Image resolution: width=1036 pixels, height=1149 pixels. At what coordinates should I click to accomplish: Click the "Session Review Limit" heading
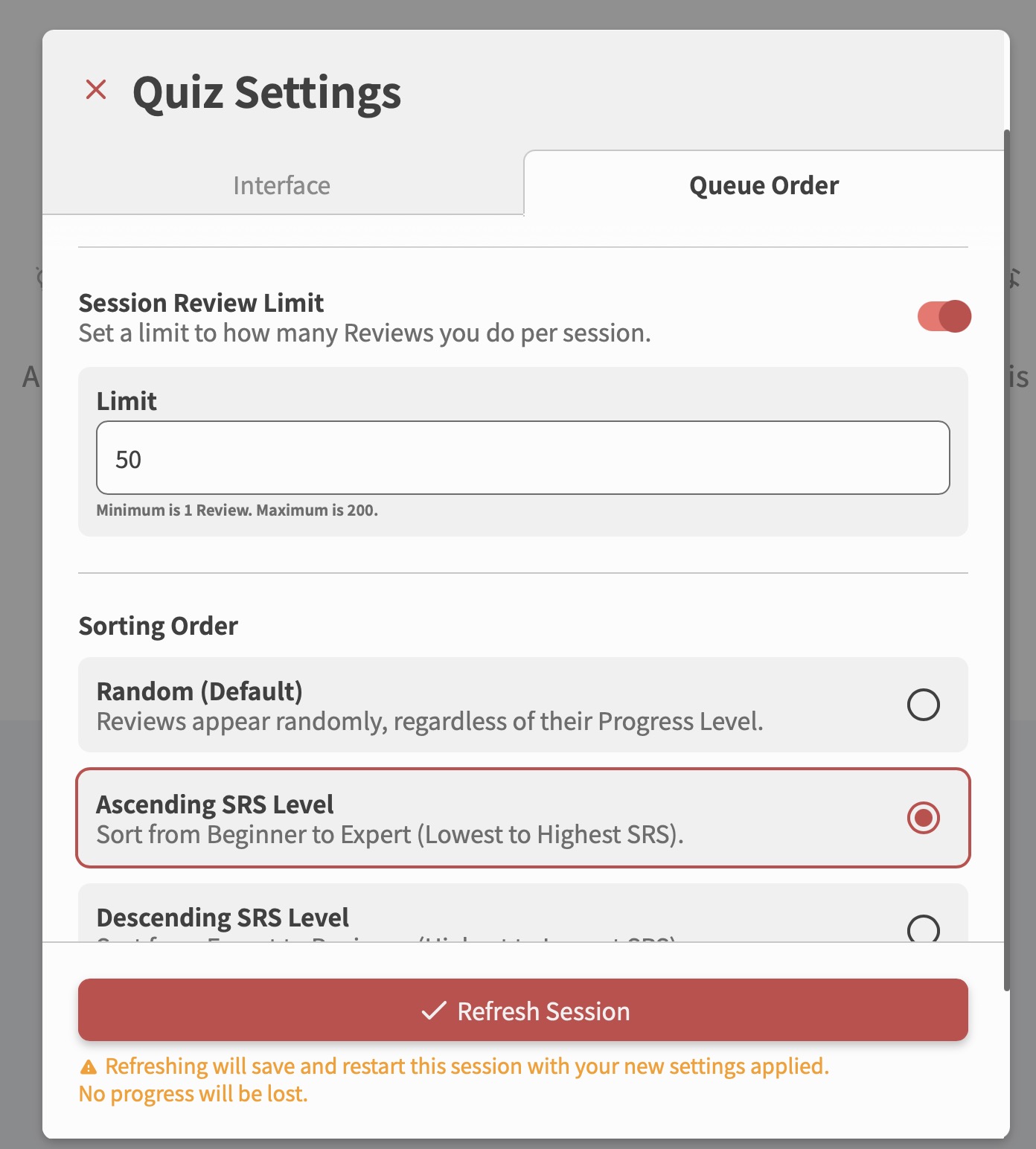201,303
